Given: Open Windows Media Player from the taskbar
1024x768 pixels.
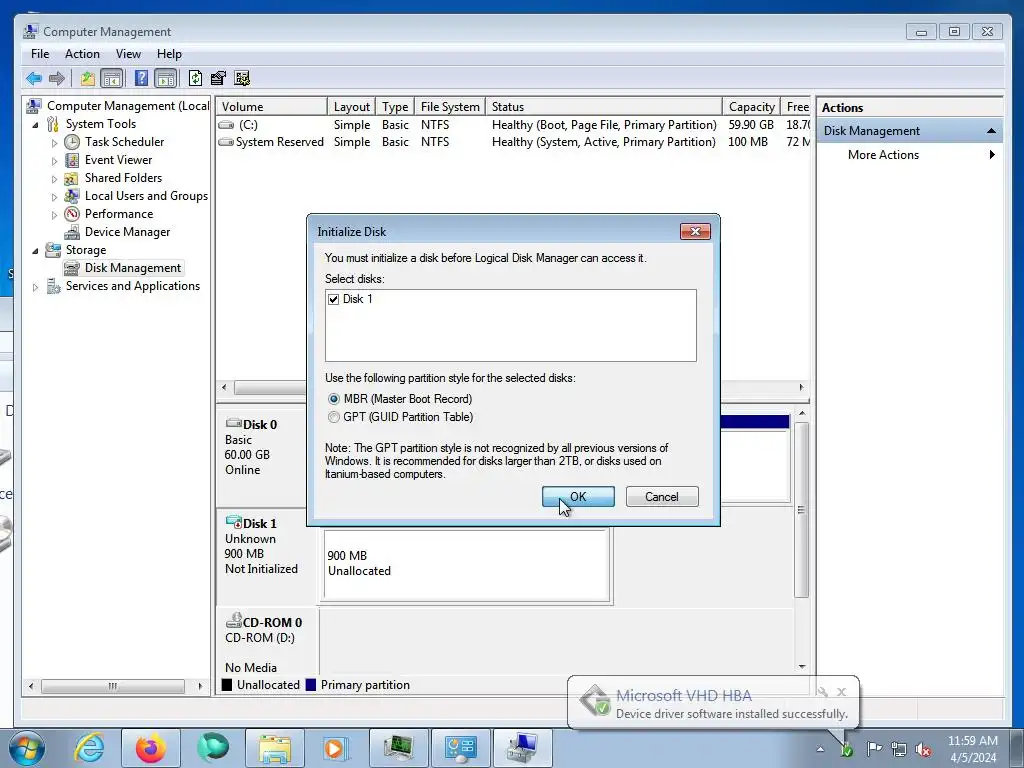Looking at the screenshot, I should pos(336,748).
